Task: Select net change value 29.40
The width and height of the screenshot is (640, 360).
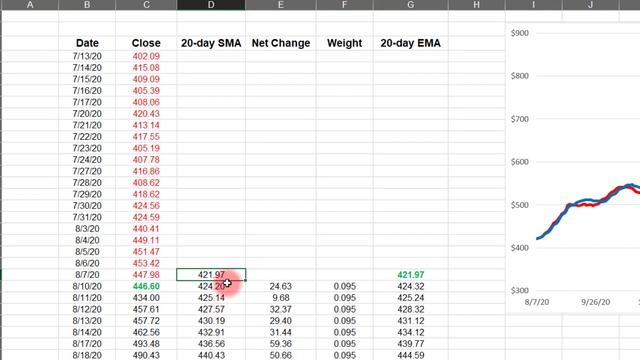Action: pyautogui.click(x=281, y=321)
